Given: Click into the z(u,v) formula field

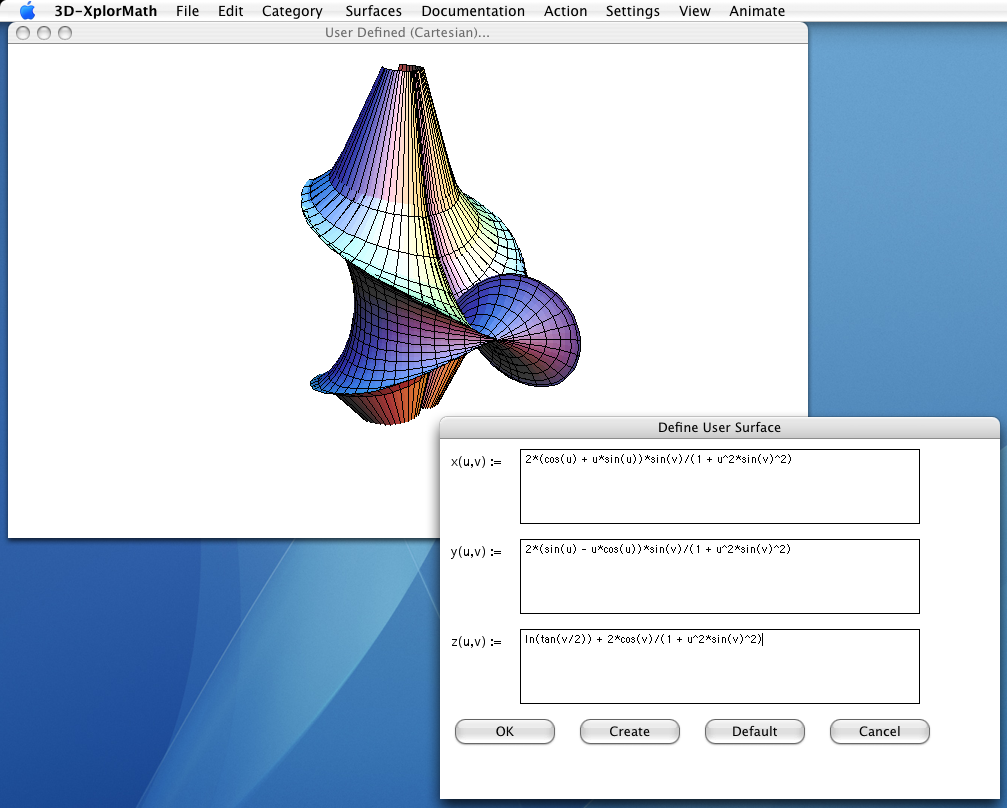Looking at the screenshot, I should click(720, 666).
